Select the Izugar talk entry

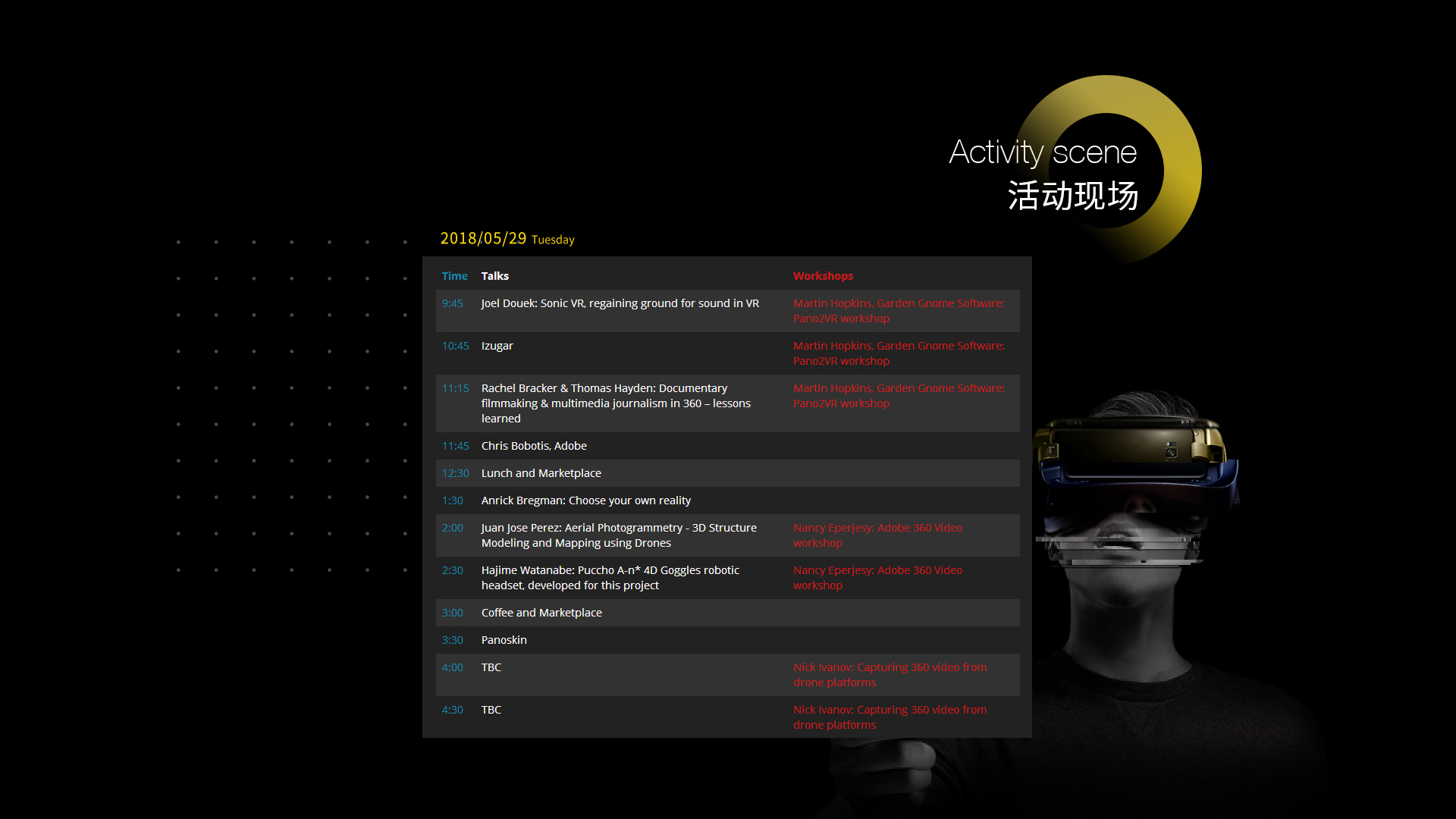point(497,346)
